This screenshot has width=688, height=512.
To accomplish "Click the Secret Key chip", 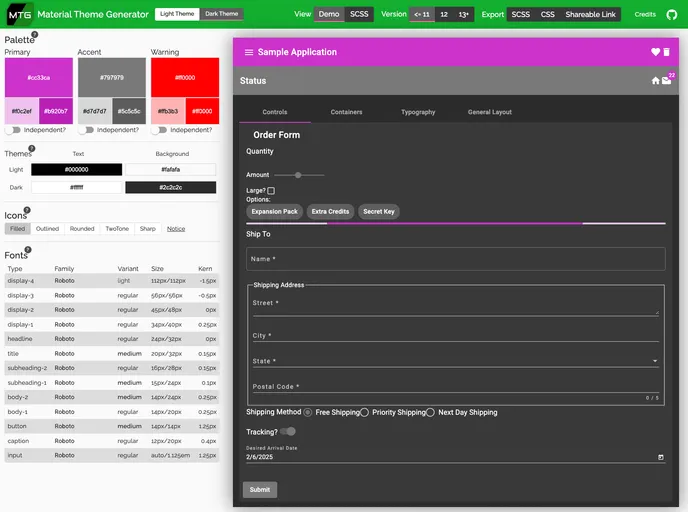I will coord(379,211).
